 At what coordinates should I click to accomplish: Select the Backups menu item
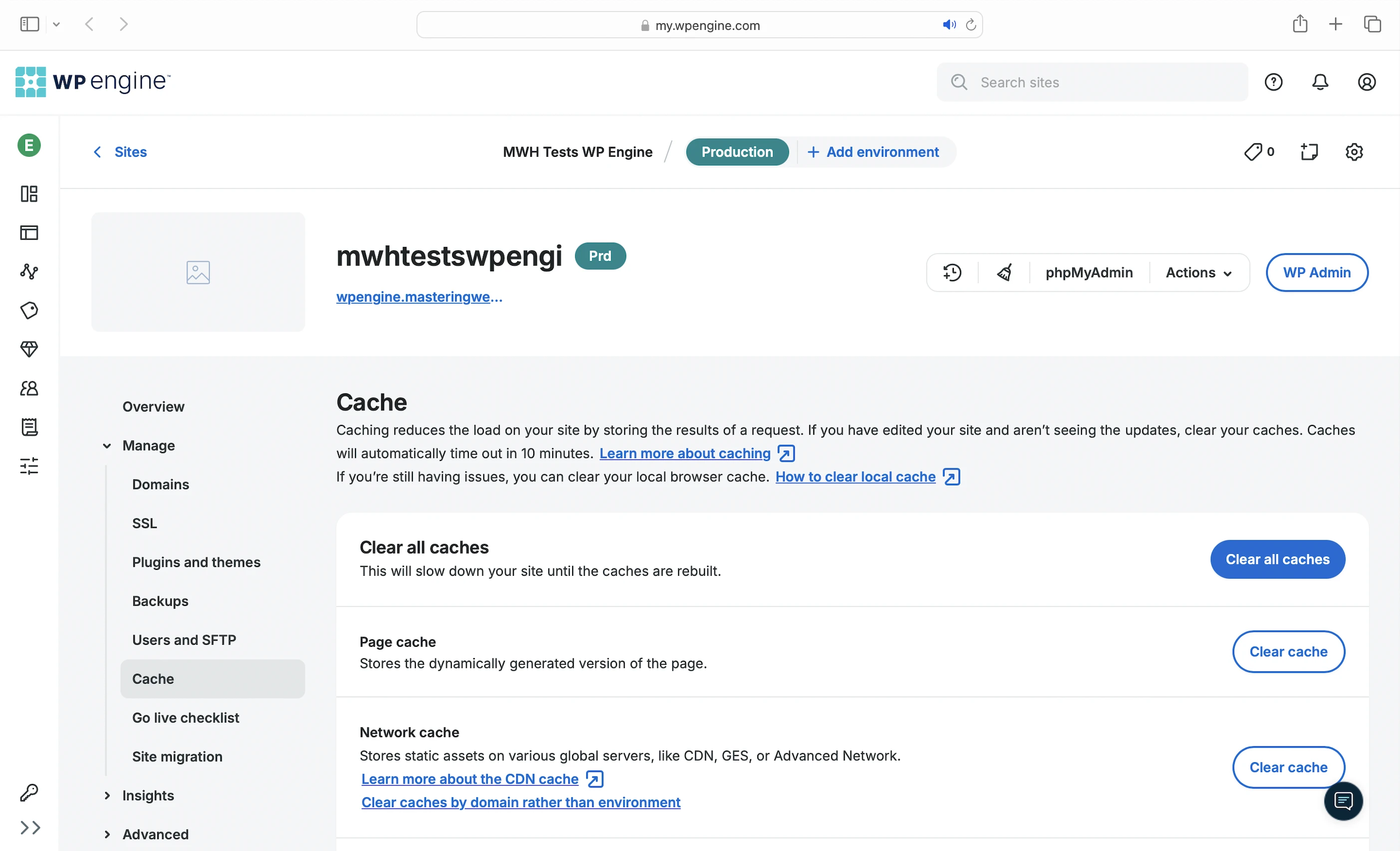pyautogui.click(x=160, y=601)
